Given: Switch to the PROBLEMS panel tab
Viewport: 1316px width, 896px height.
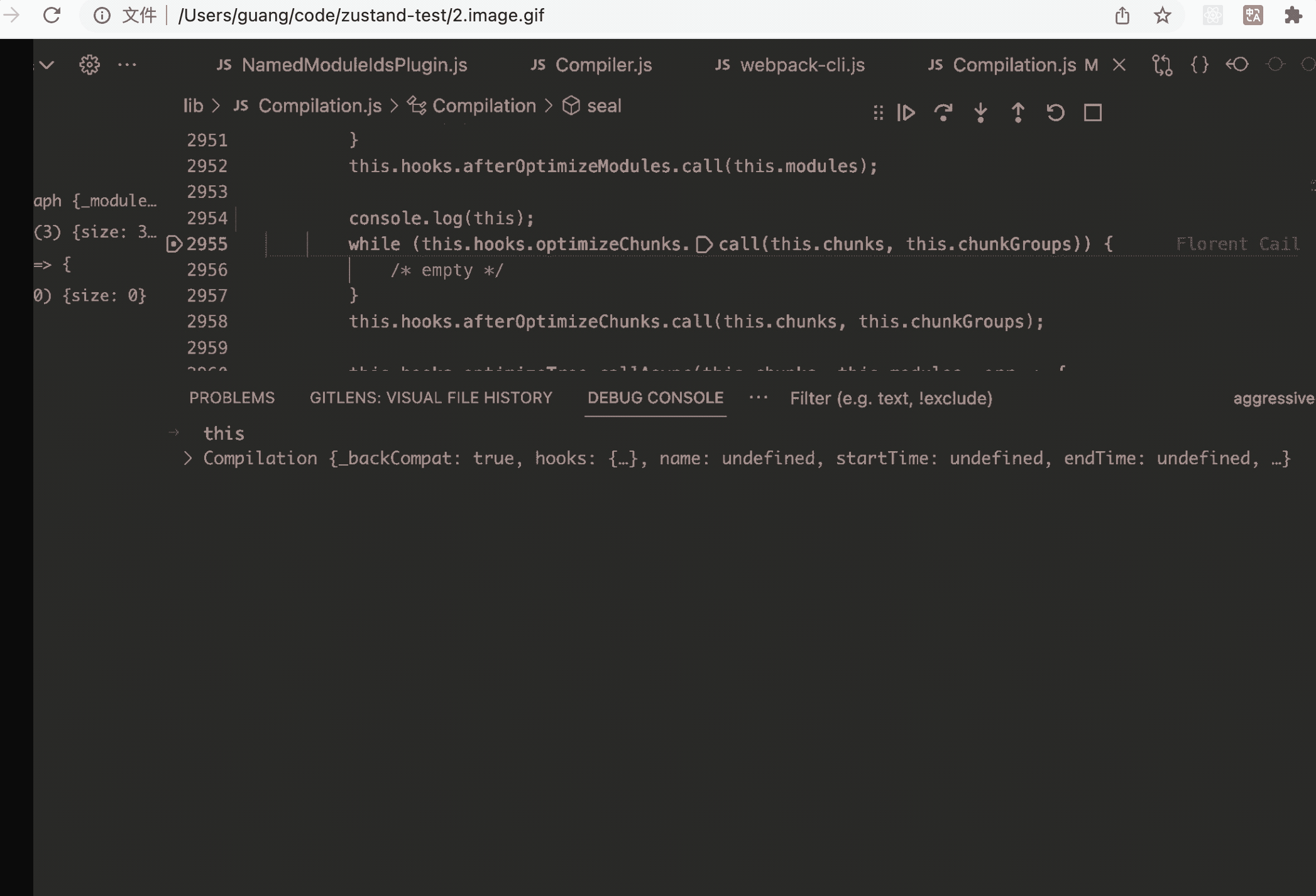Looking at the screenshot, I should point(232,398).
